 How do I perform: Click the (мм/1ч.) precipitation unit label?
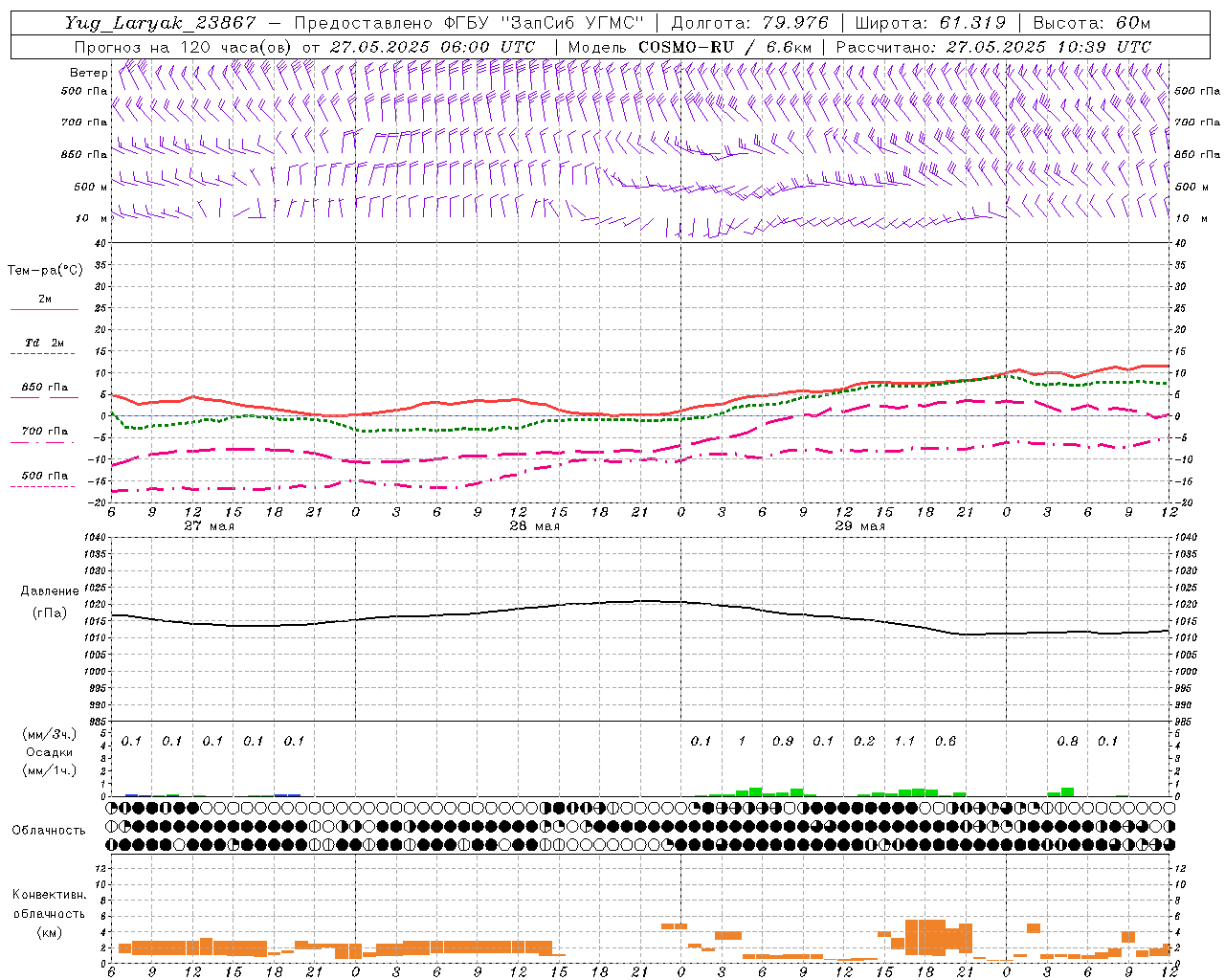point(49,770)
